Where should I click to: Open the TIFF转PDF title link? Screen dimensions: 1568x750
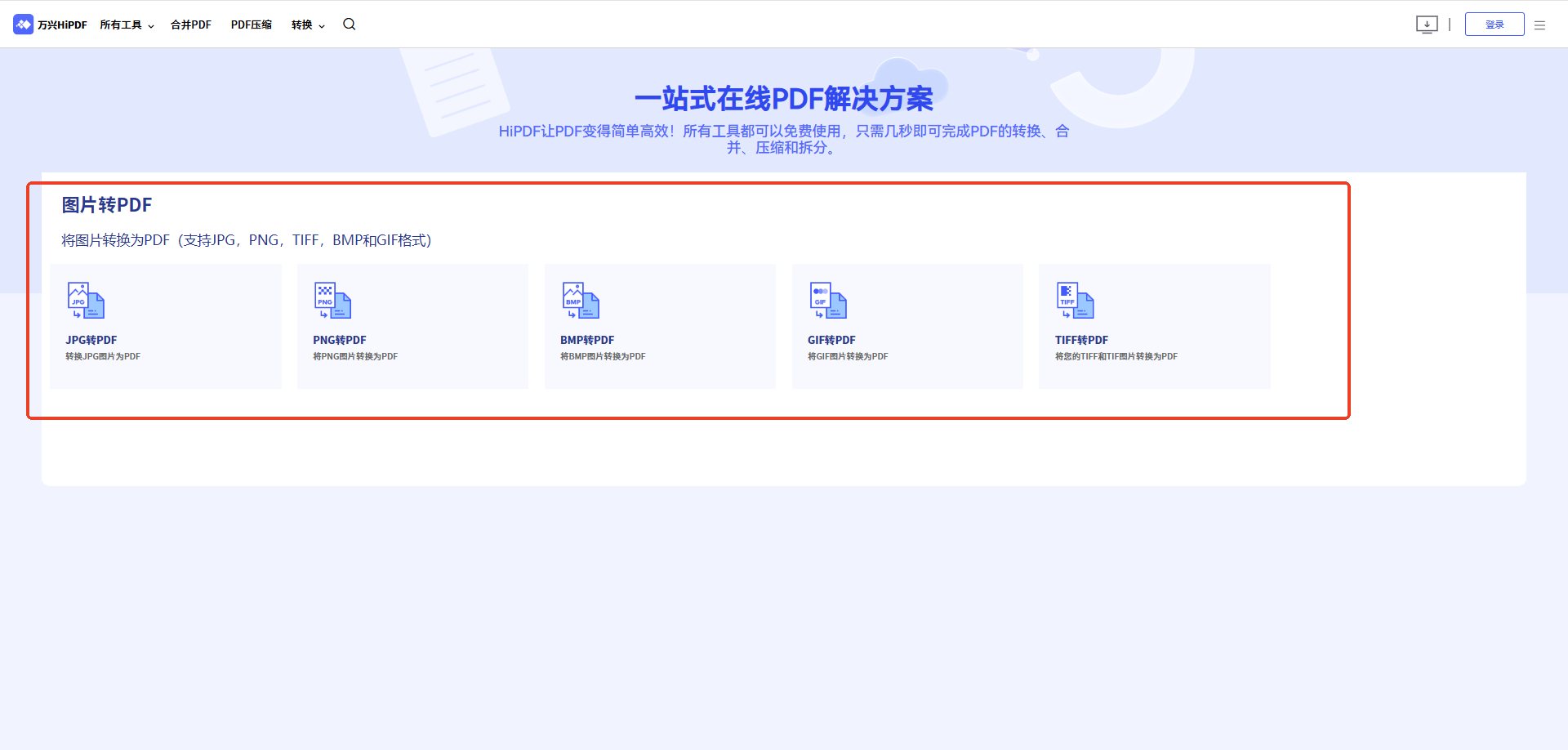(1080, 340)
